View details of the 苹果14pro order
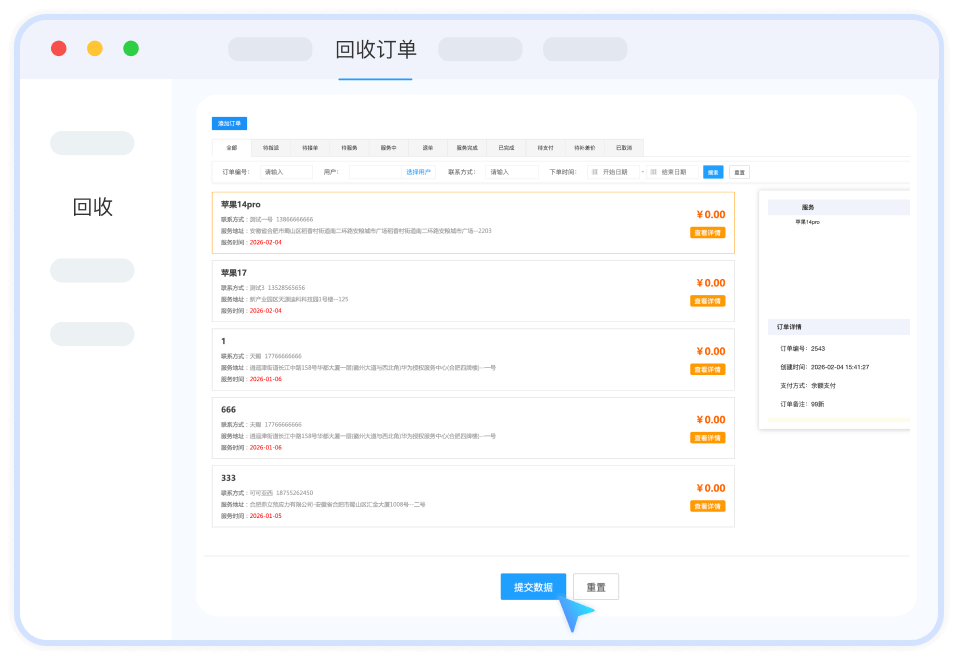 (x=708, y=232)
